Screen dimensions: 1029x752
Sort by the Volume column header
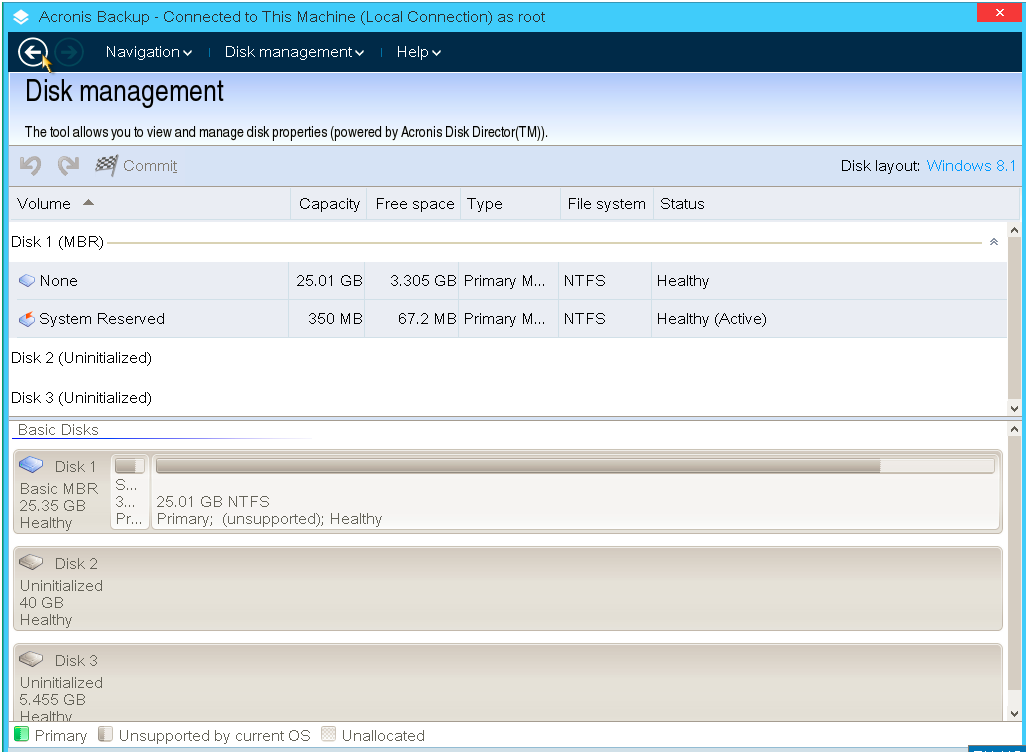(150, 203)
